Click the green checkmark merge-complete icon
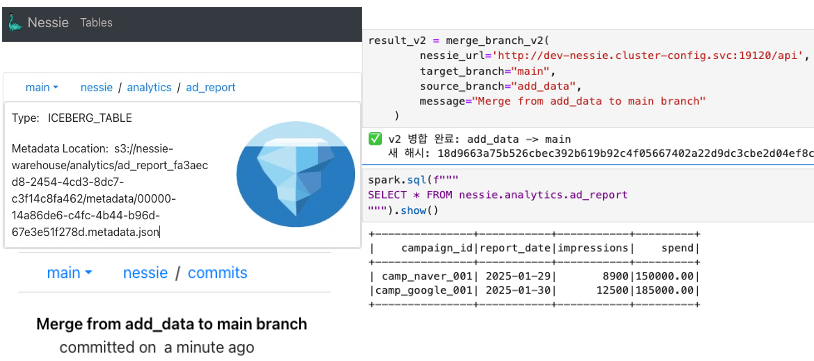The height and width of the screenshot is (361, 814). pyautogui.click(x=375, y=139)
